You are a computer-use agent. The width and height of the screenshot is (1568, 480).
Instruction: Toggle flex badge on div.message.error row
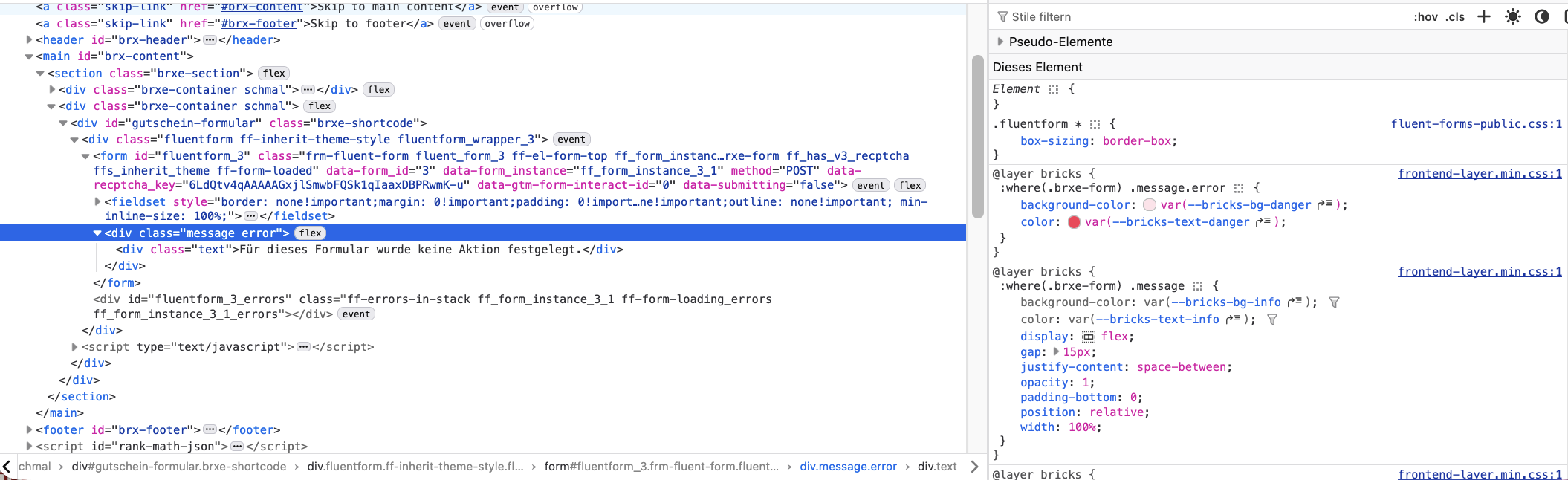point(311,233)
